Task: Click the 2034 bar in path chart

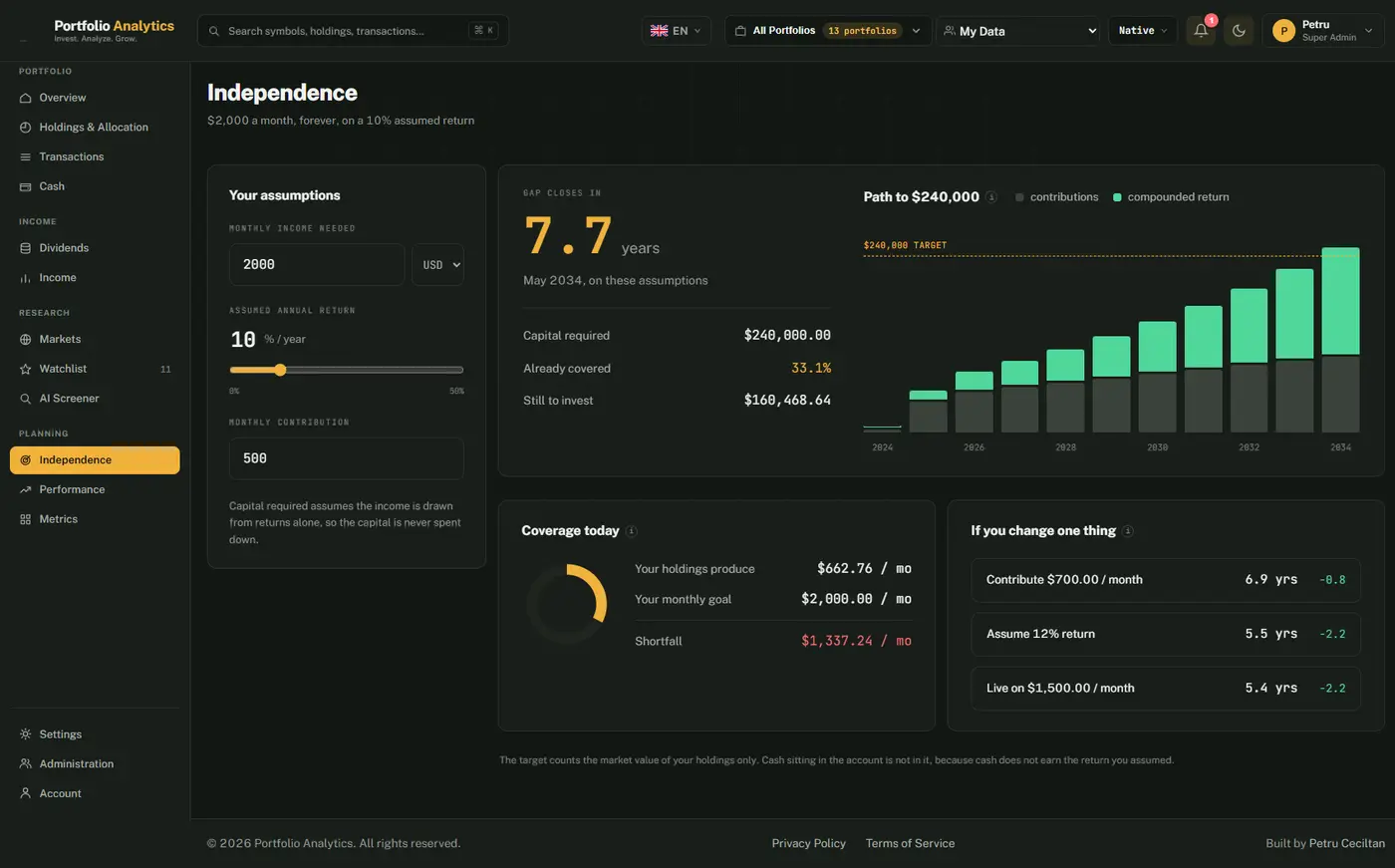Action: (1340, 340)
